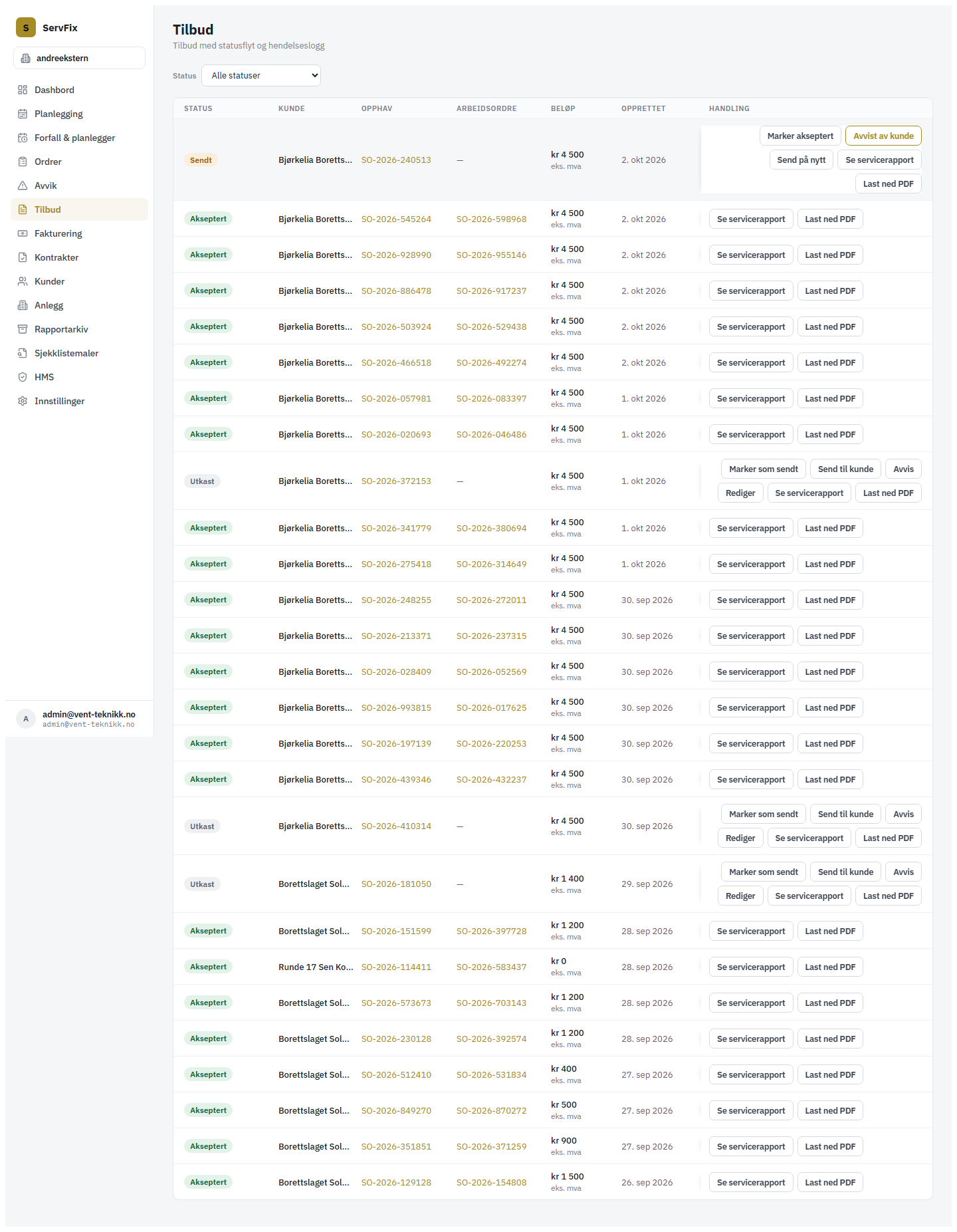This screenshot has width=957, height=1232.
Task: Click the Ordrer clipboard icon
Action: (x=23, y=162)
